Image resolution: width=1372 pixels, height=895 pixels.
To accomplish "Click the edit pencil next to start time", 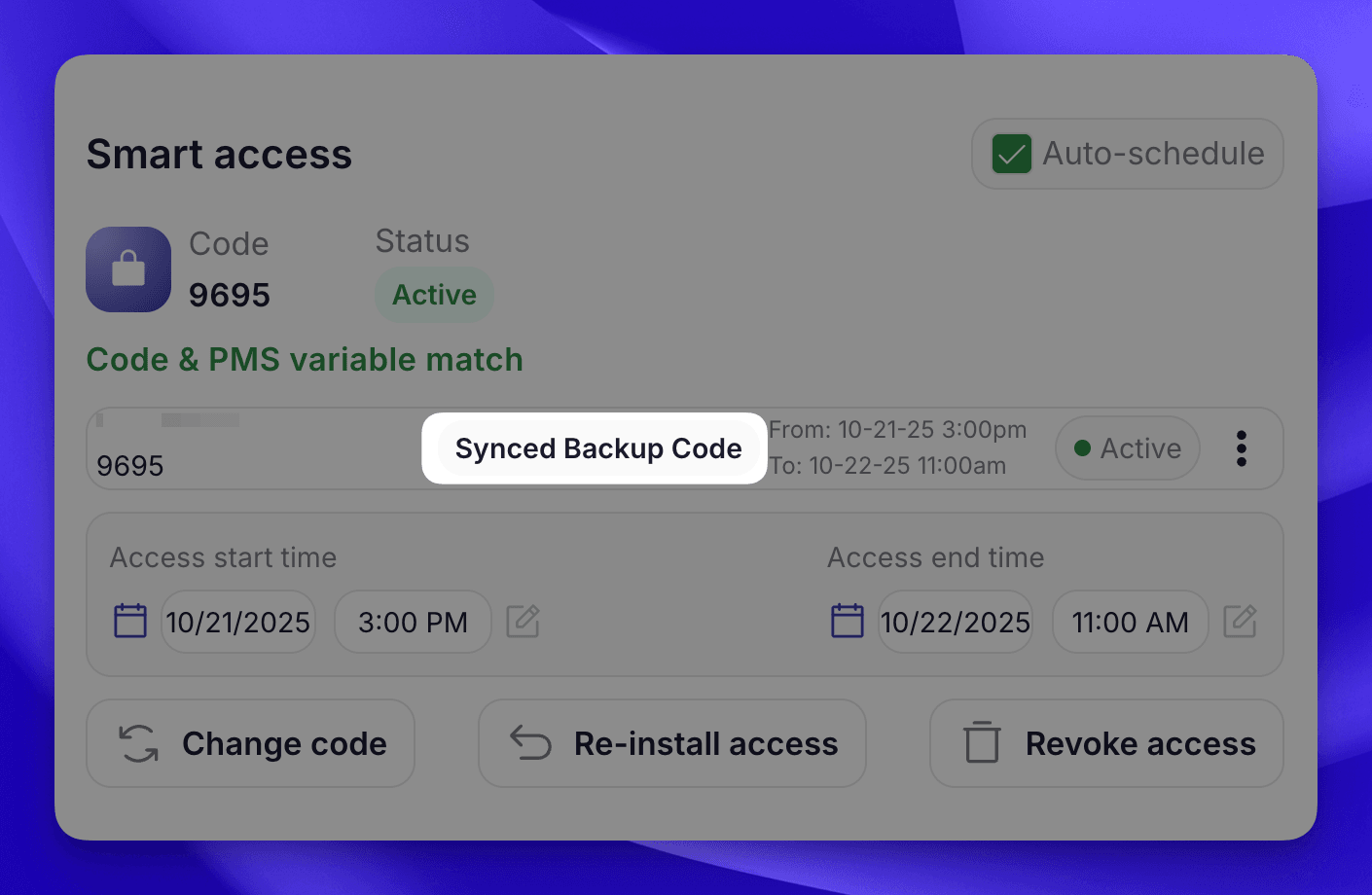I will click(523, 622).
